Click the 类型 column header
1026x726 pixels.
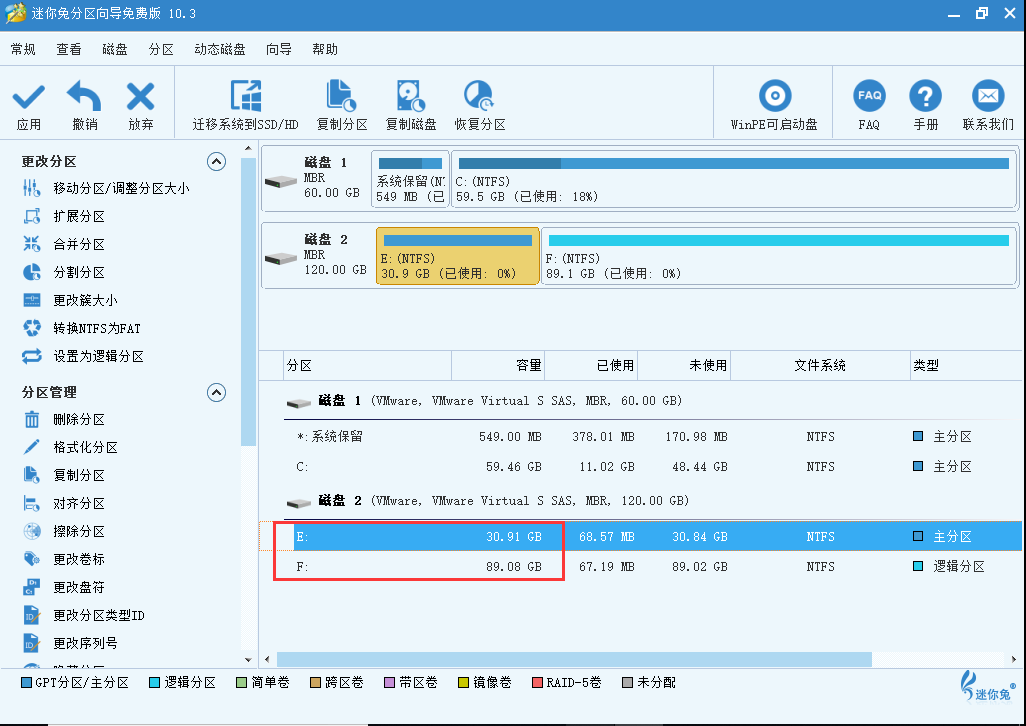point(966,366)
